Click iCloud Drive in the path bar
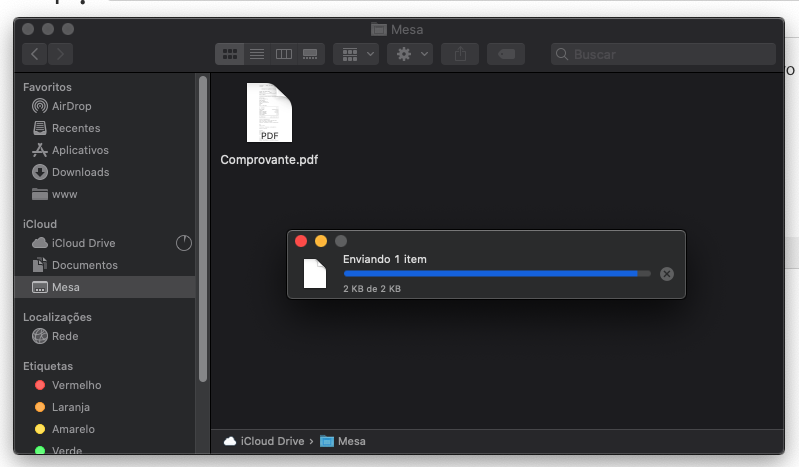The width and height of the screenshot is (799, 467). tap(264, 441)
